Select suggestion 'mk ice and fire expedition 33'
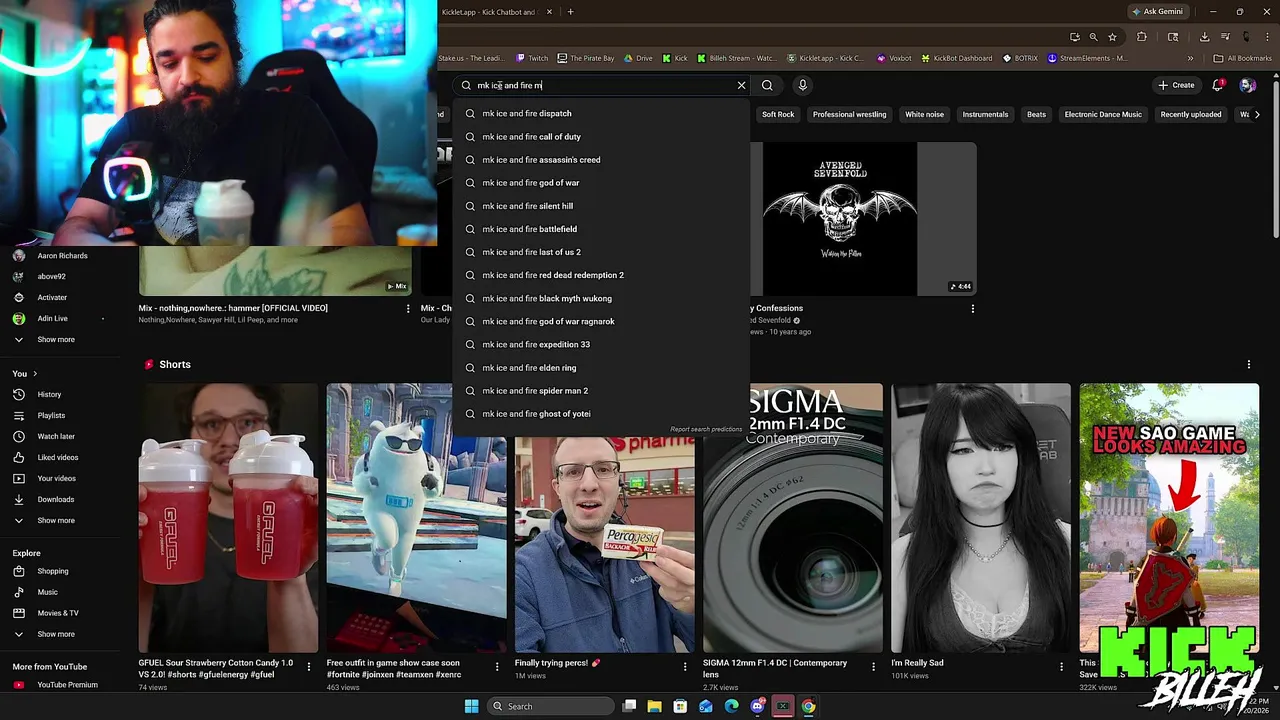The width and height of the screenshot is (1280, 720). coord(601,344)
